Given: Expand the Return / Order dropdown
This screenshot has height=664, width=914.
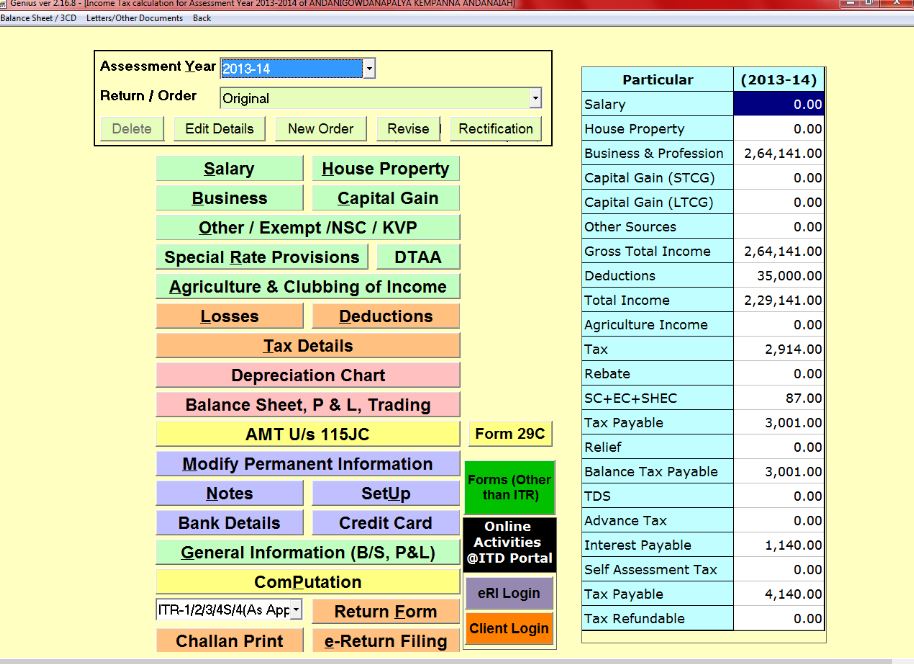Looking at the screenshot, I should (x=535, y=98).
